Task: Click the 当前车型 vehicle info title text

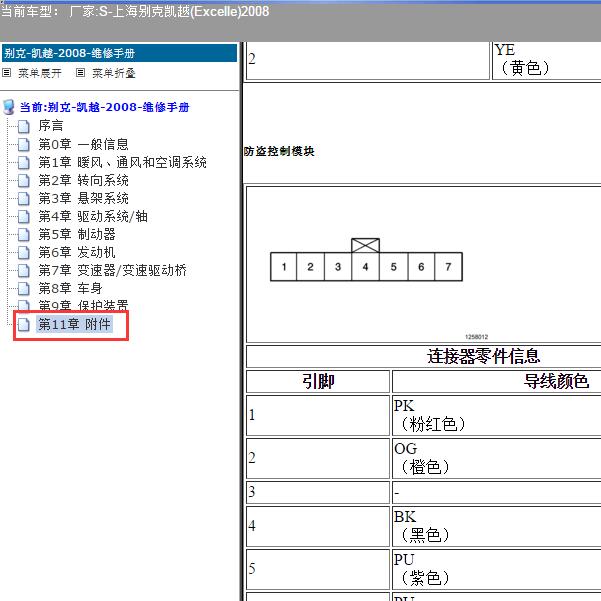Action: click(135, 11)
